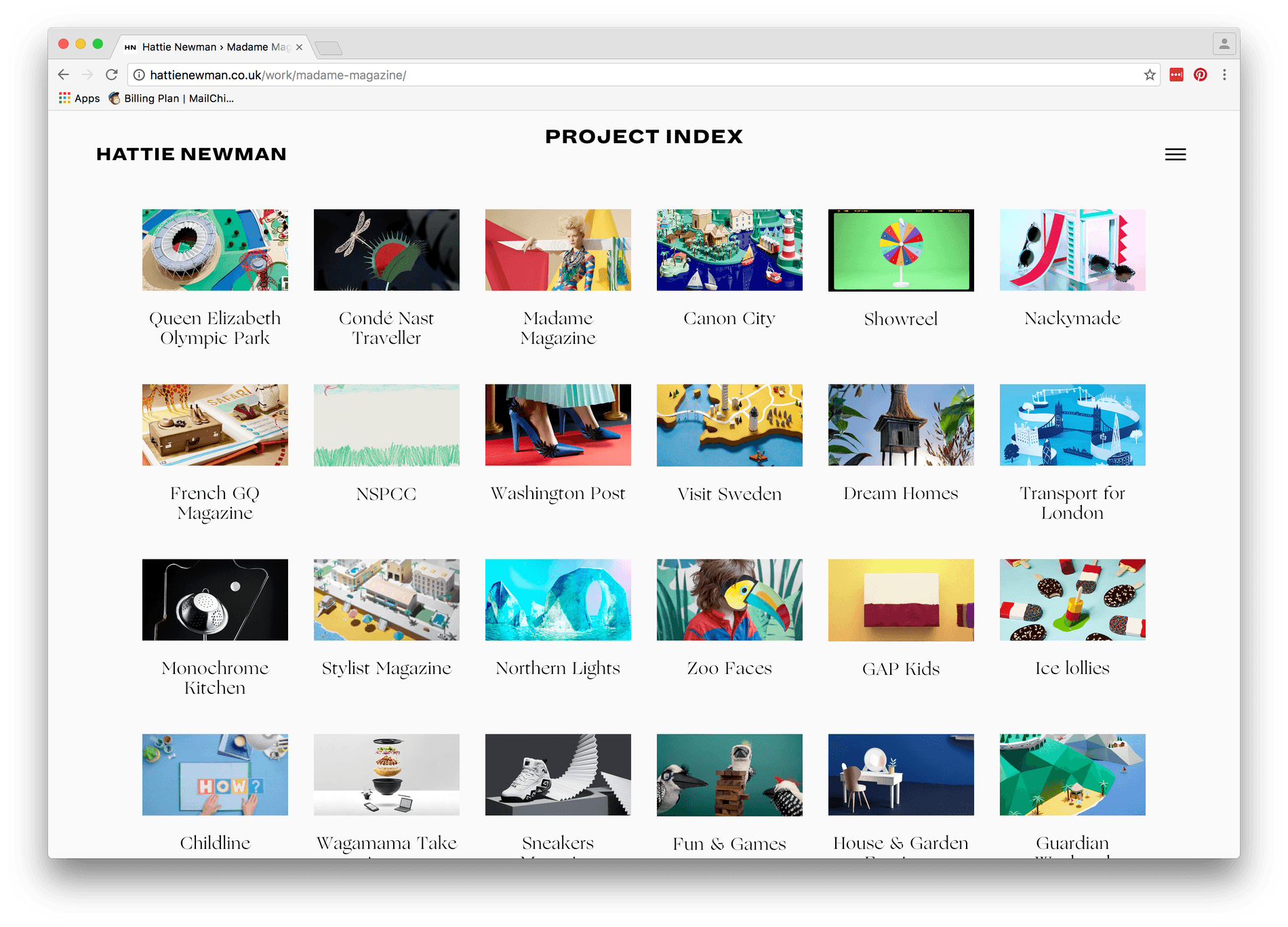
Task: Click the Madame Magazine title link
Action: tap(558, 328)
